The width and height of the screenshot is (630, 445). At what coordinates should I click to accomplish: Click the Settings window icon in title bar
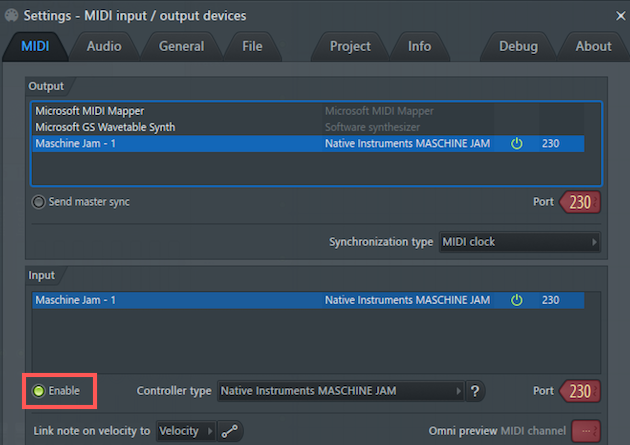[x=12, y=16]
